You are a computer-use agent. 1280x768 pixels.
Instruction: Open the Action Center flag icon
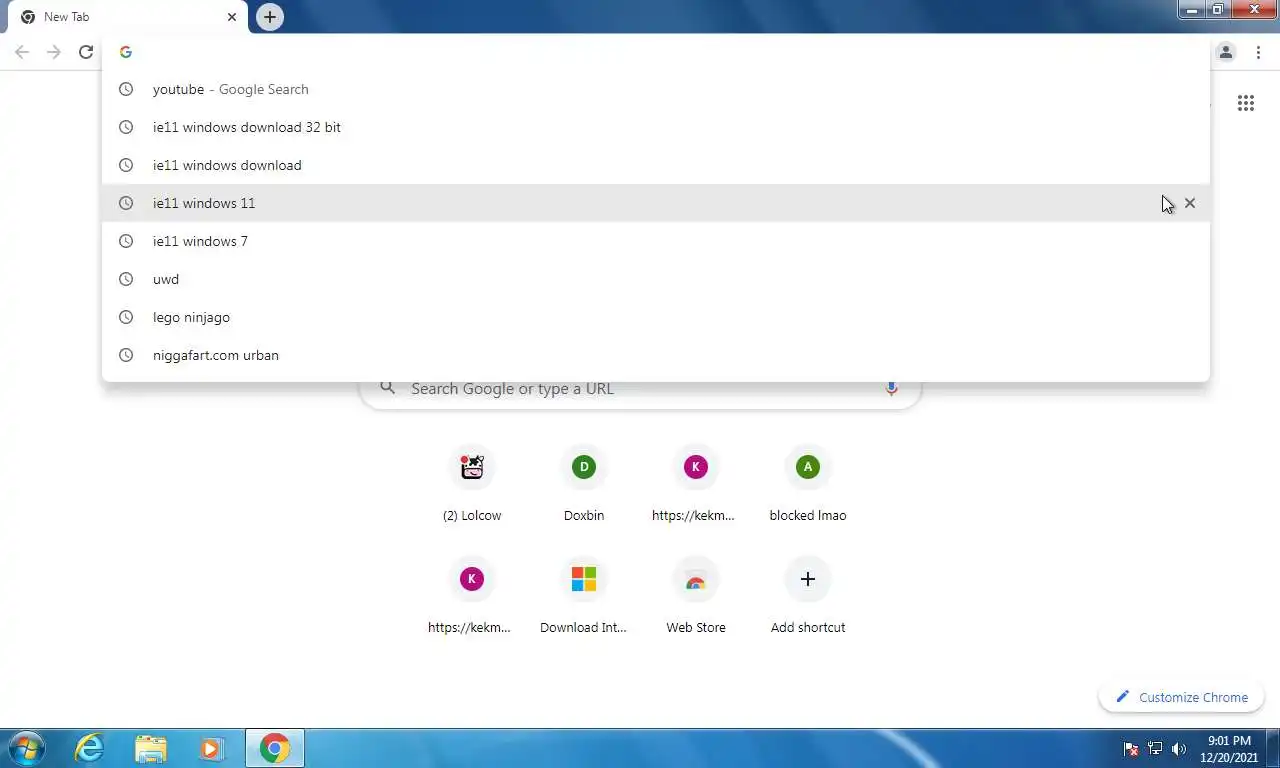1132,748
